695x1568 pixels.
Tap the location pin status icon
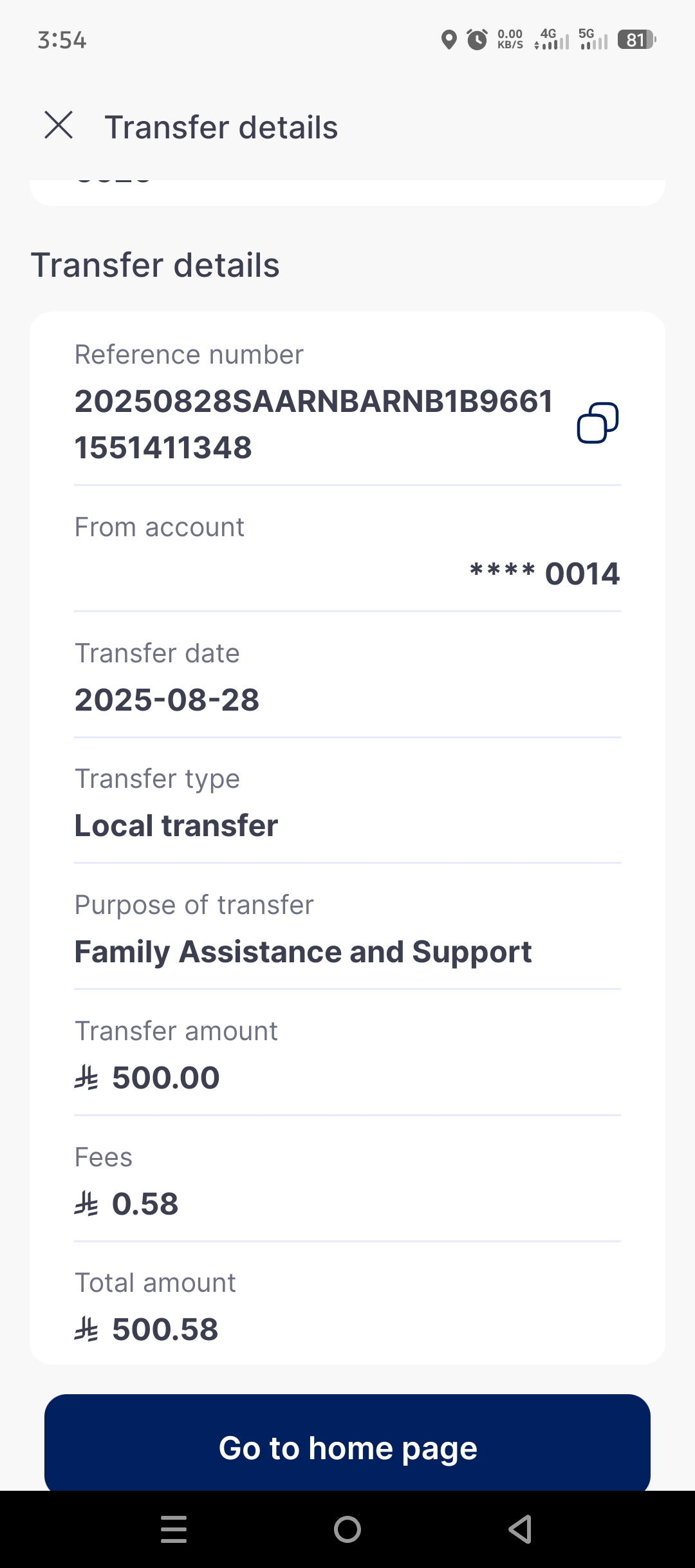pyautogui.click(x=449, y=40)
